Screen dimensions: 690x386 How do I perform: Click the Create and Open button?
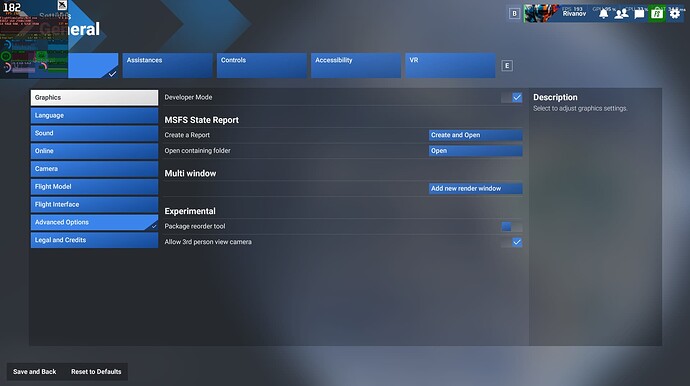click(475, 135)
